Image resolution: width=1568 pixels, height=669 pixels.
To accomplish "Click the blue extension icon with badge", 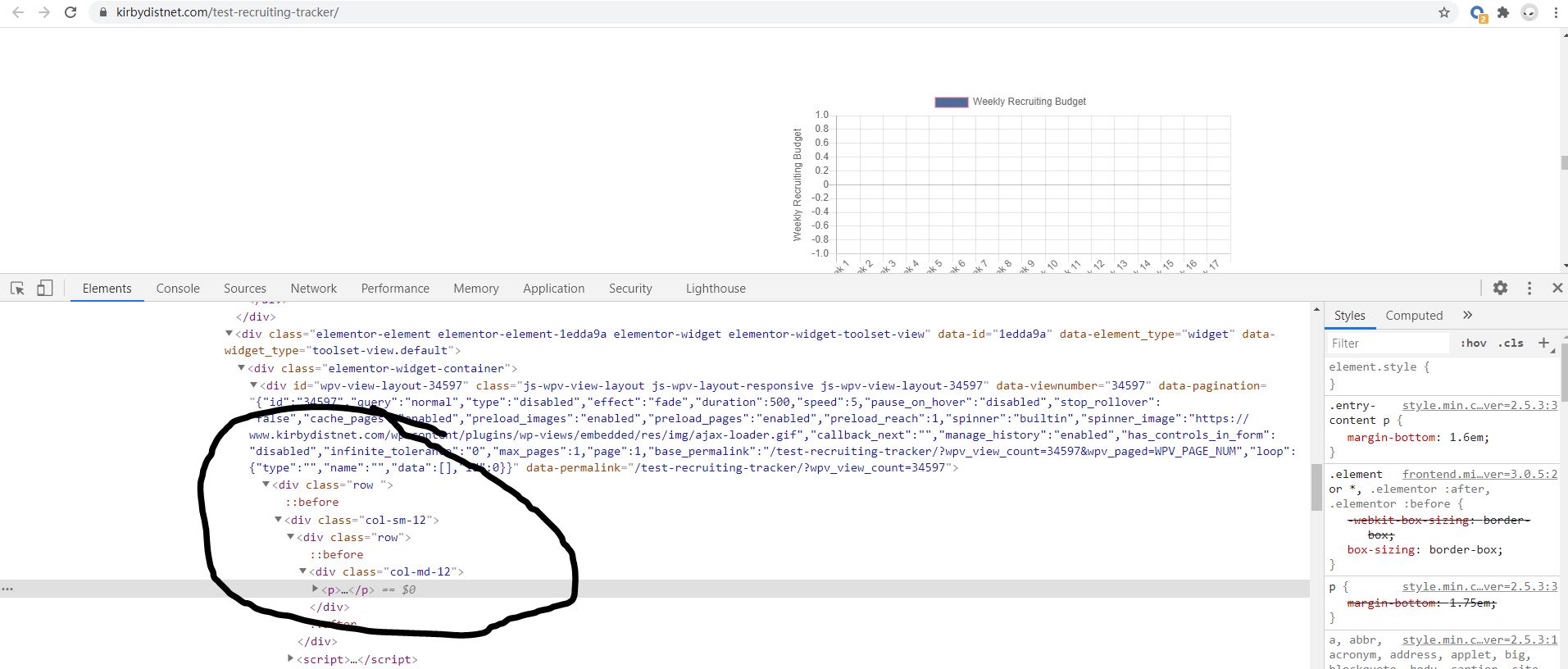I will pos(1478,13).
